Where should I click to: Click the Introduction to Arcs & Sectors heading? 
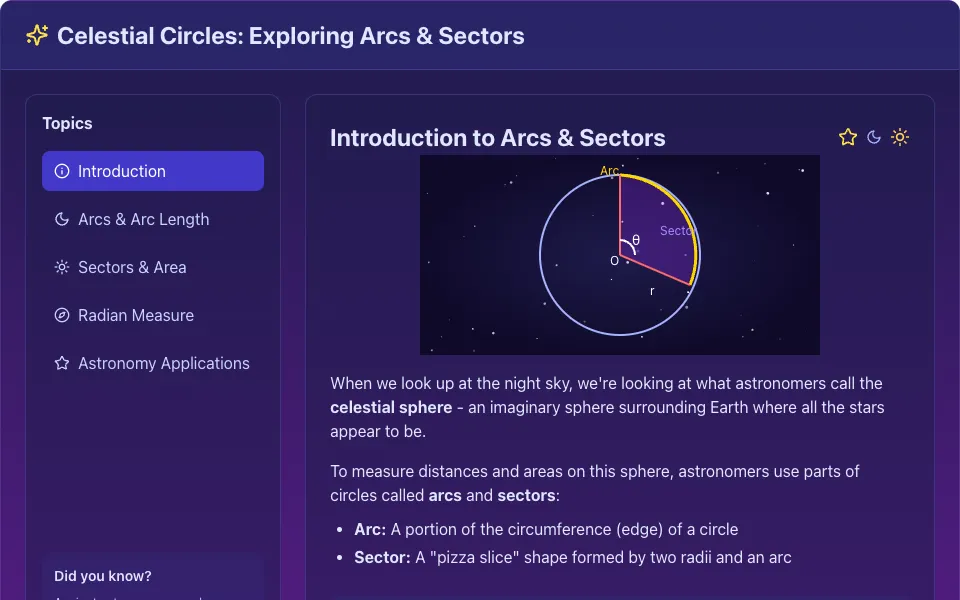click(x=498, y=138)
